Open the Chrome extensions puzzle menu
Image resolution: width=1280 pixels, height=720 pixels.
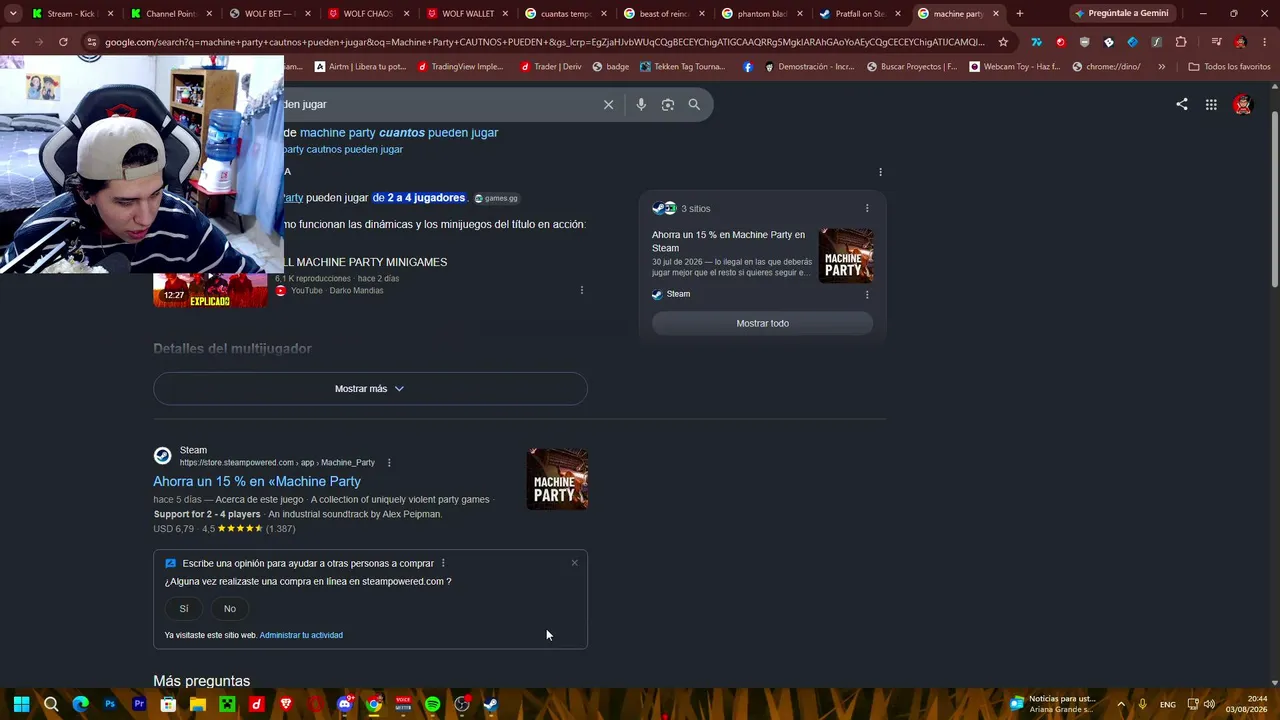tap(1181, 42)
